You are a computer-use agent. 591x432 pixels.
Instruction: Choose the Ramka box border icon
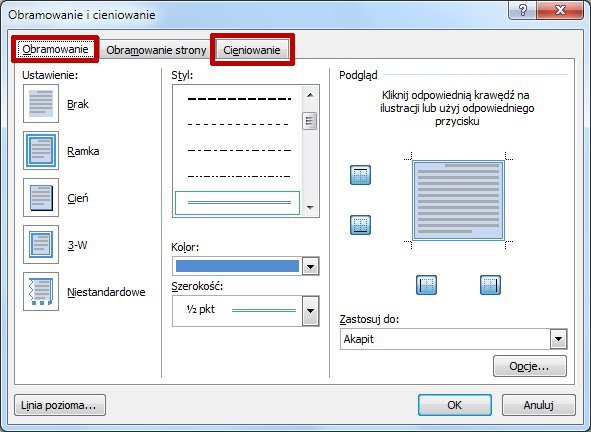click(x=41, y=150)
